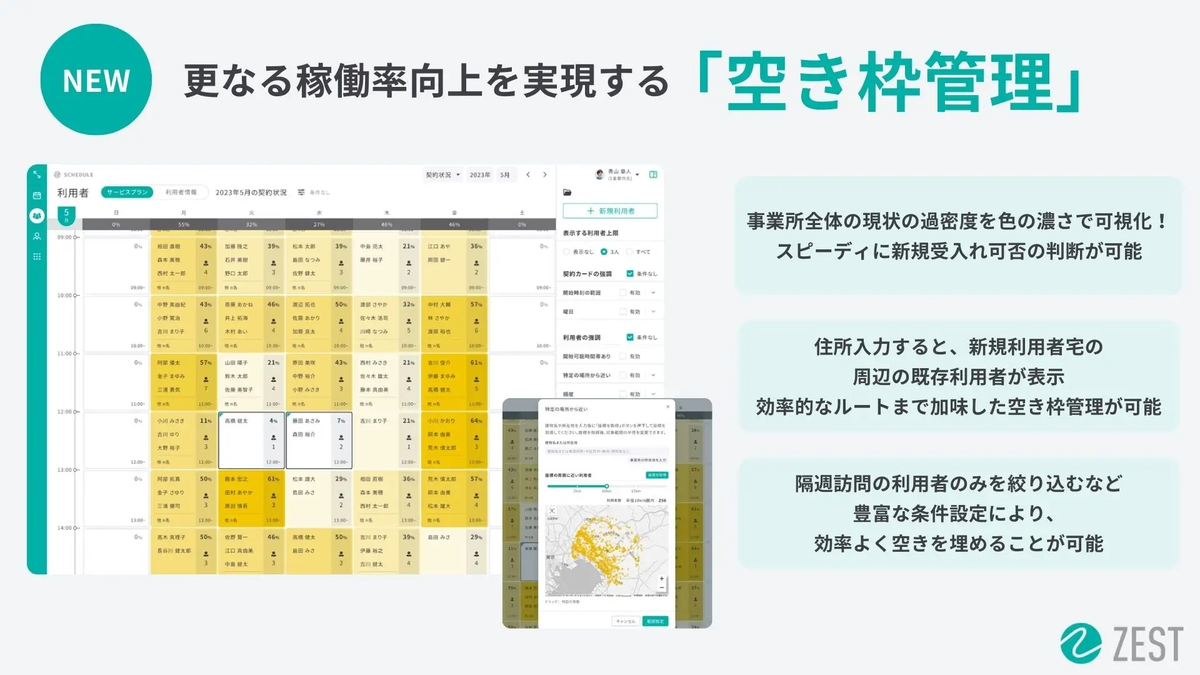
Task: Click the teal 座標を取得 button in dialog
Action: [657, 475]
